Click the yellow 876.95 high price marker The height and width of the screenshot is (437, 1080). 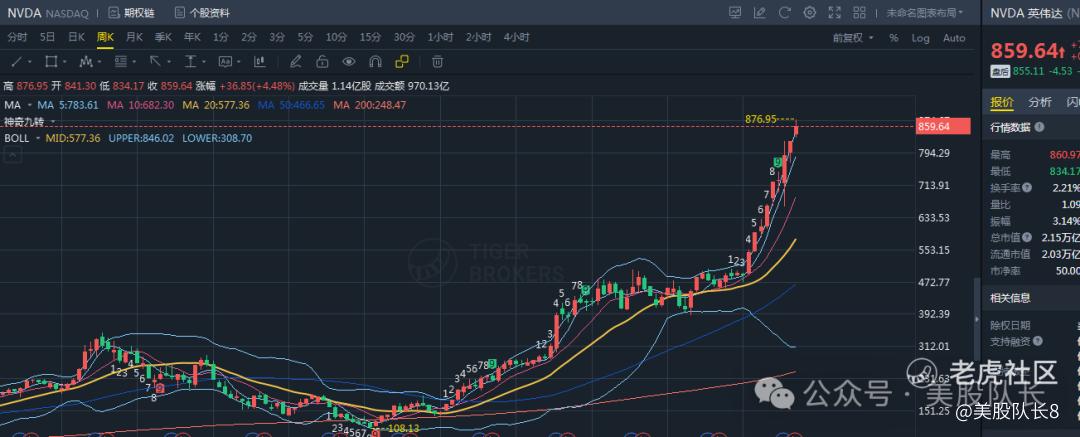760,119
